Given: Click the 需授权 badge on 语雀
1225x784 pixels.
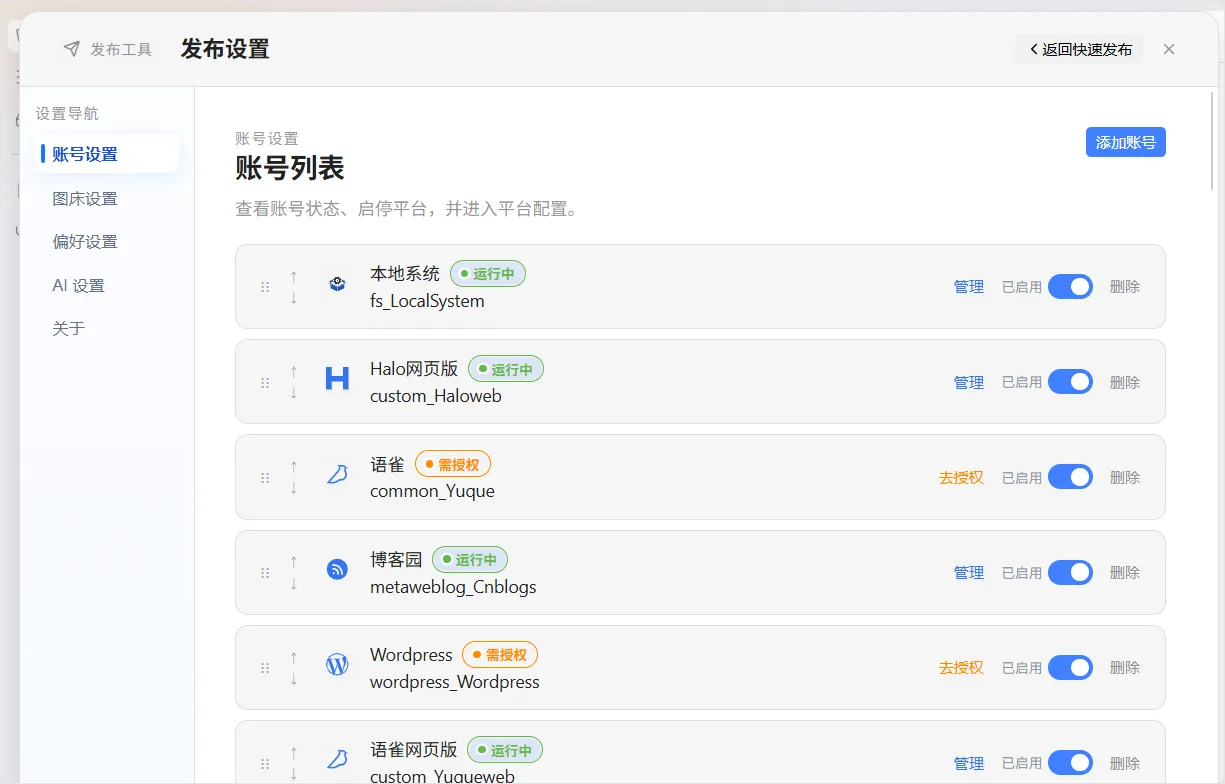Looking at the screenshot, I should click(453, 464).
